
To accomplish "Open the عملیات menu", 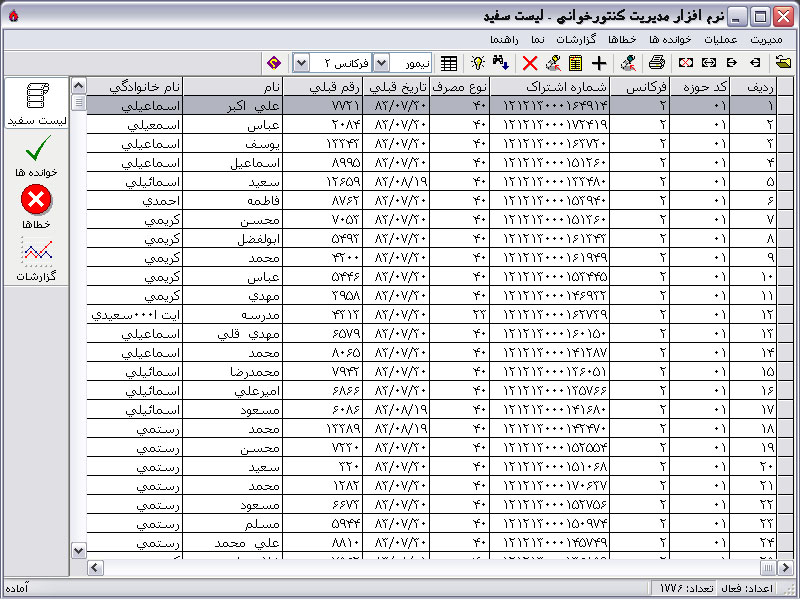I will coord(719,39).
